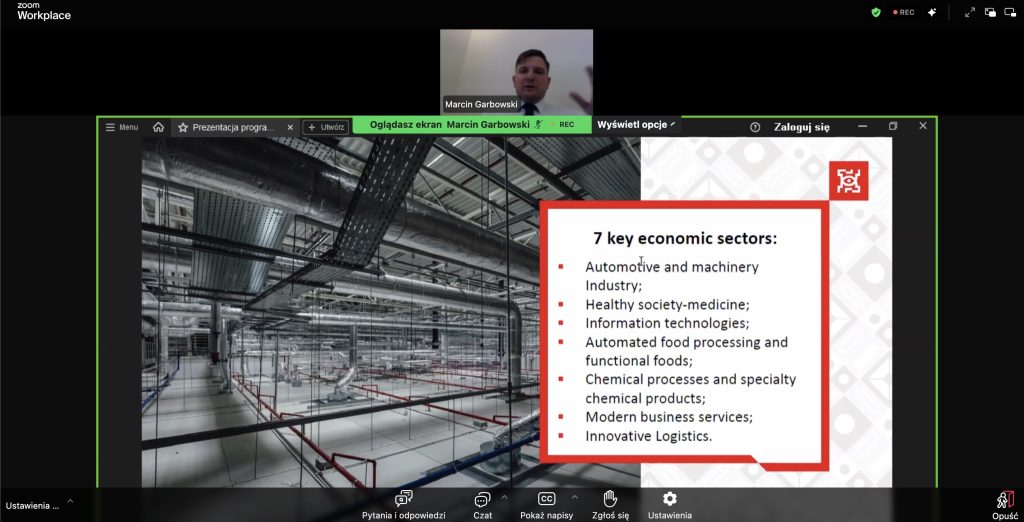This screenshot has height=522, width=1024.
Task: Click the green encryption shield icon
Action: coord(876,13)
